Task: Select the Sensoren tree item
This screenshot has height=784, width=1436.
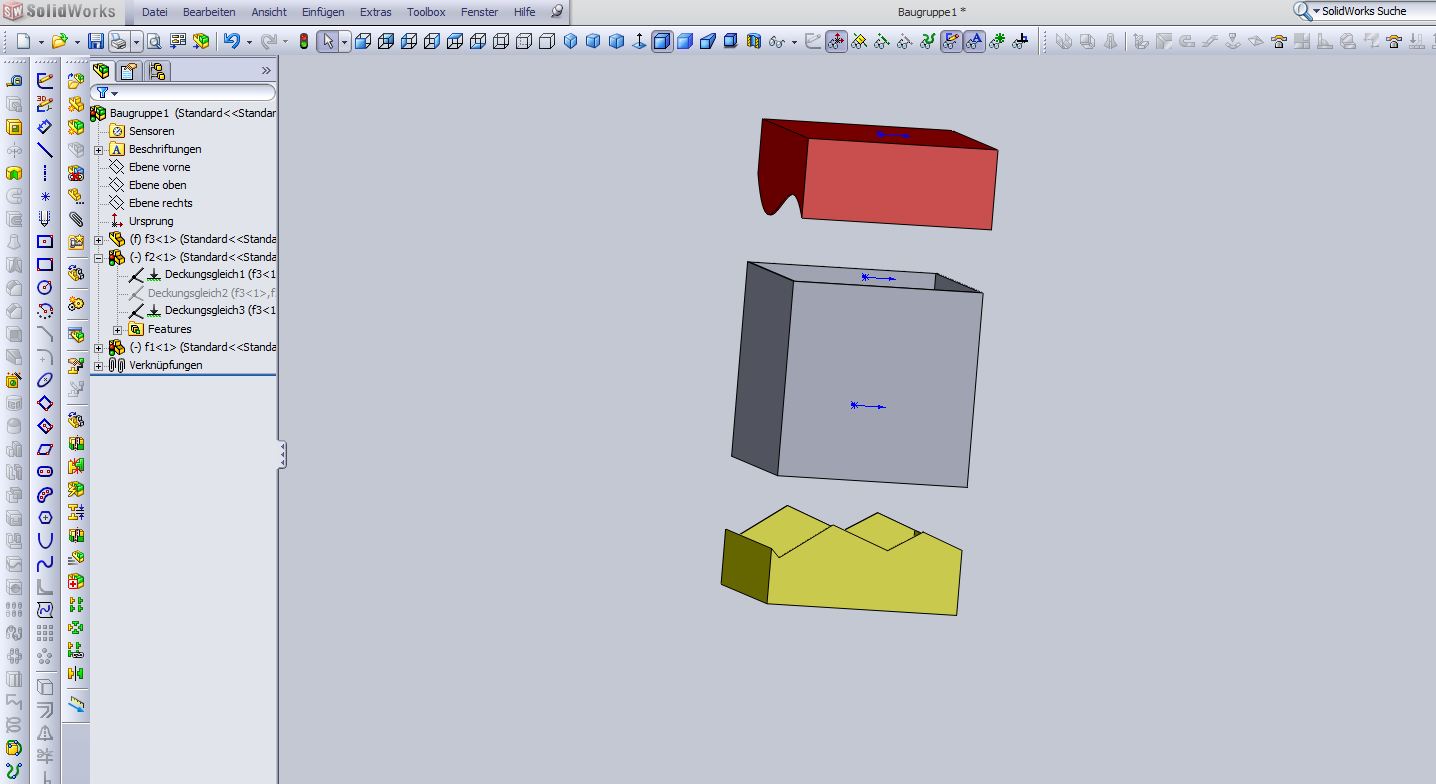Action: point(141,131)
